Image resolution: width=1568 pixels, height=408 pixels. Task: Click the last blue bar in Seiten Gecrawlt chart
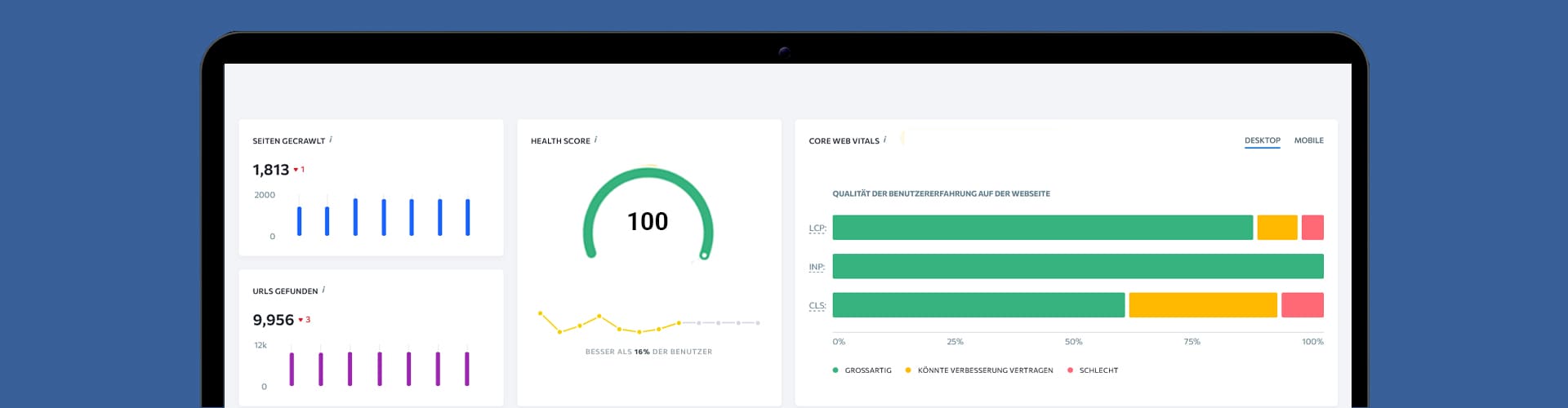point(468,217)
